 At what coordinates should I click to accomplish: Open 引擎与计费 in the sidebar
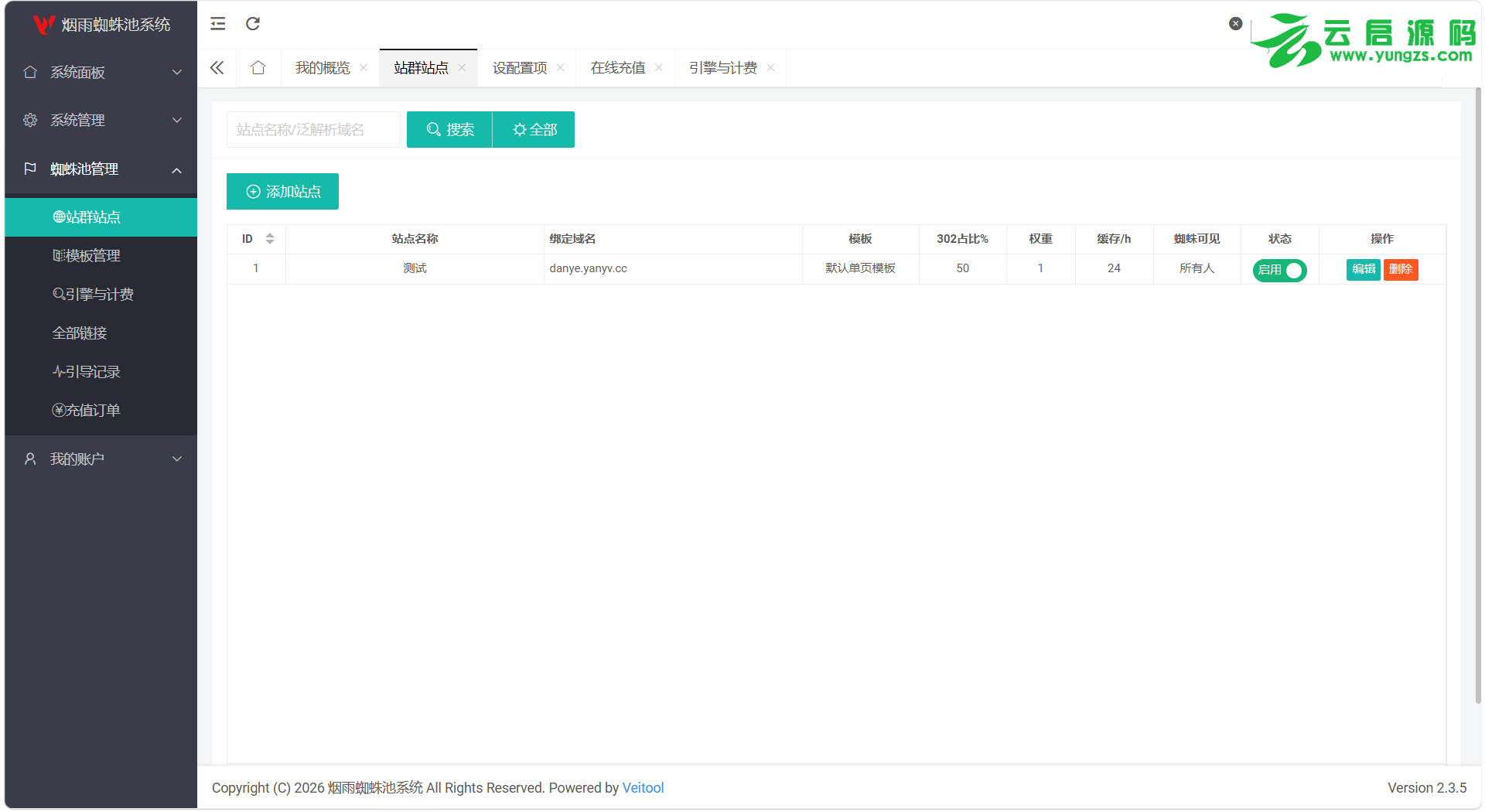click(101, 295)
